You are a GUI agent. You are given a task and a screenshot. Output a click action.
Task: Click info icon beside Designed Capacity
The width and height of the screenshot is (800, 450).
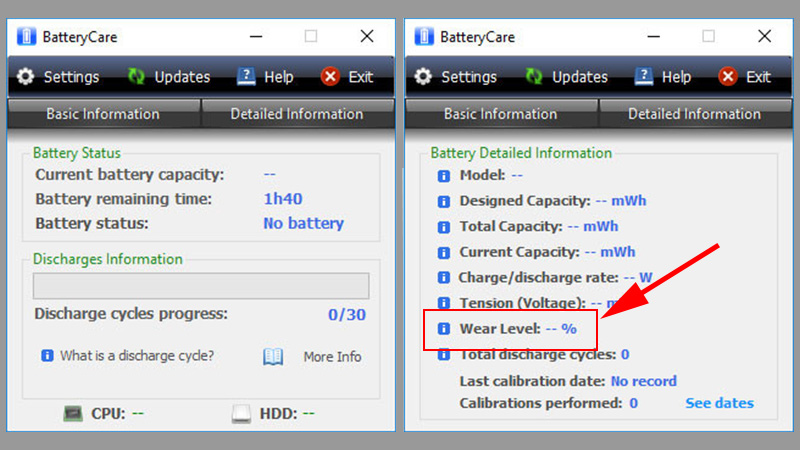[x=444, y=201]
